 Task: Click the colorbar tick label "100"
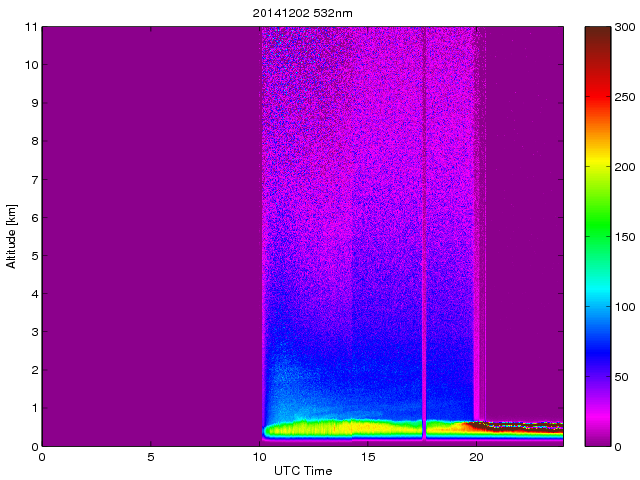click(x=625, y=307)
